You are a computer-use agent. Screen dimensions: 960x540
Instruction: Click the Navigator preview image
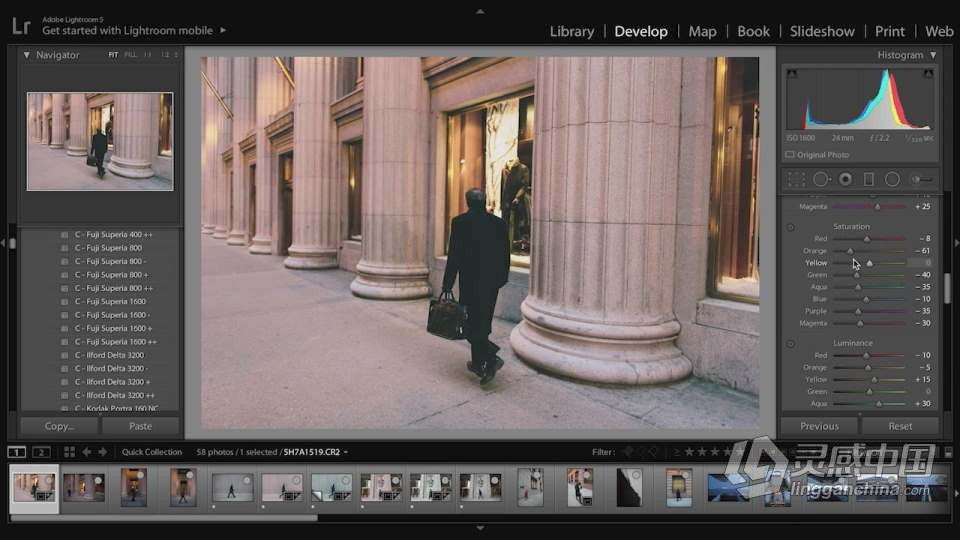(x=100, y=141)
